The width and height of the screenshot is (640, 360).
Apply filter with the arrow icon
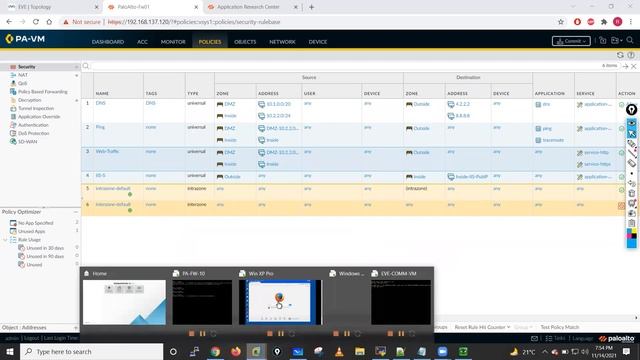pos(625,66)
